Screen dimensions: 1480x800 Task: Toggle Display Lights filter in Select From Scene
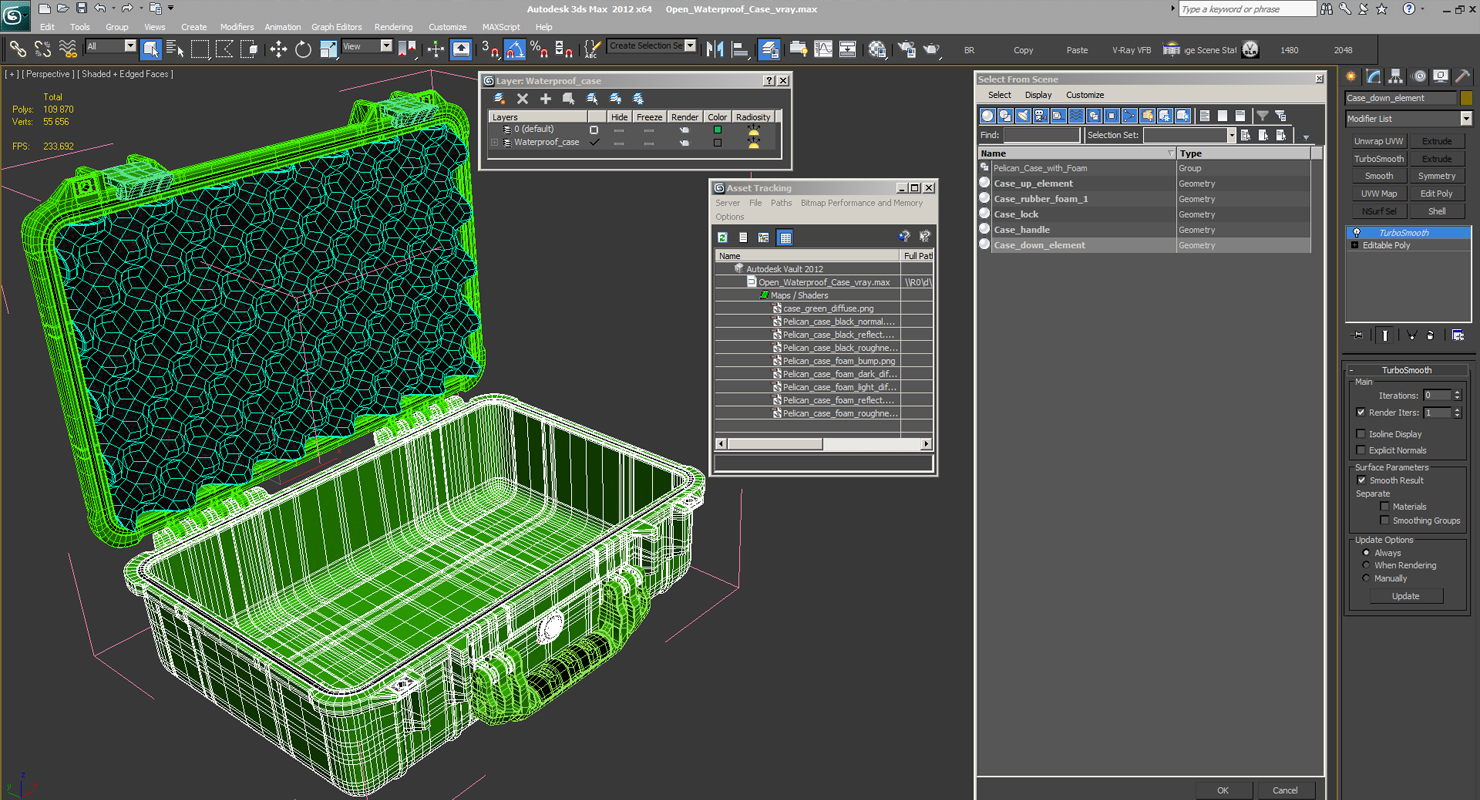(x=1023, y=116)
